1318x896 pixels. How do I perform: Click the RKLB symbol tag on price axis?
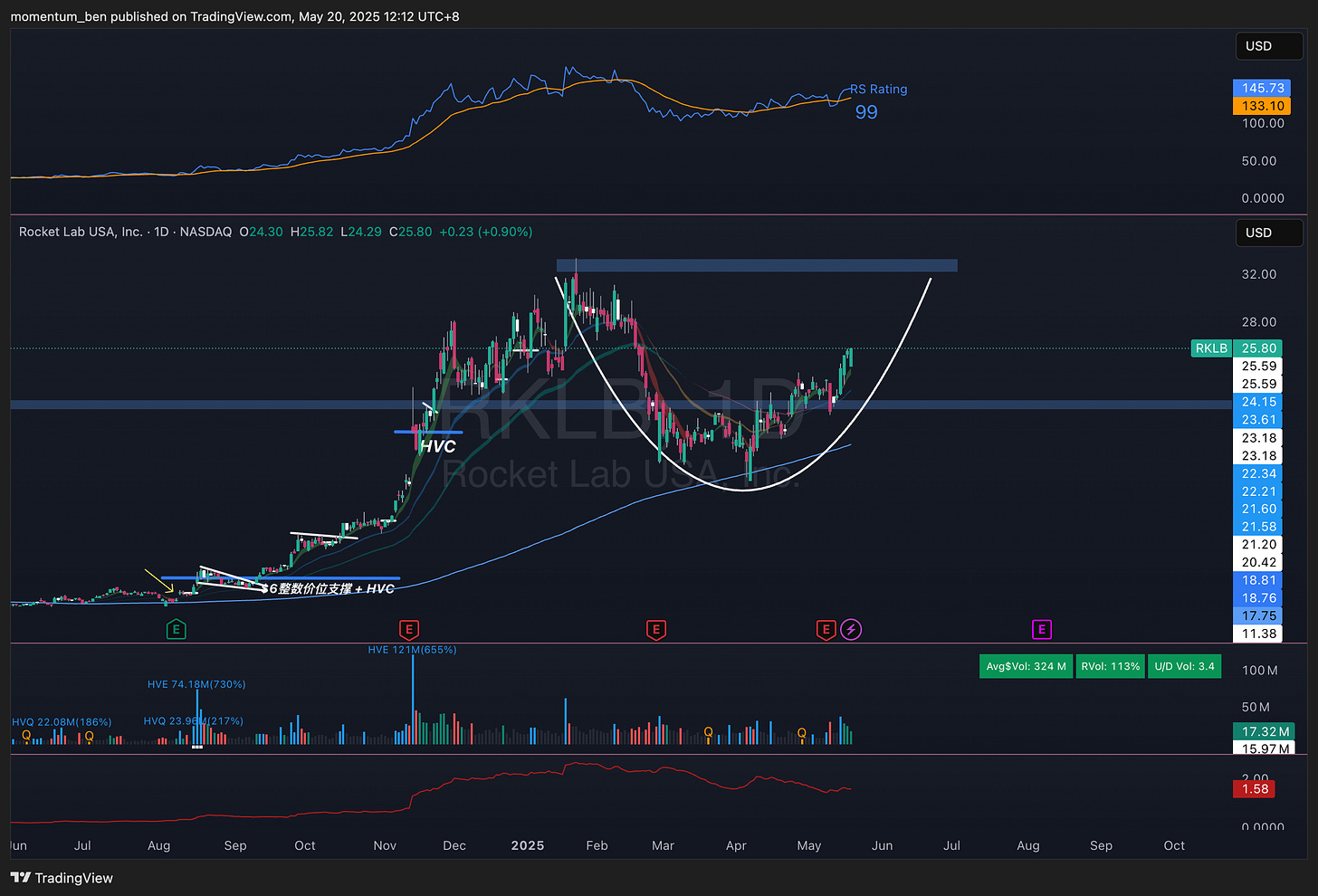pos(1211,348)
